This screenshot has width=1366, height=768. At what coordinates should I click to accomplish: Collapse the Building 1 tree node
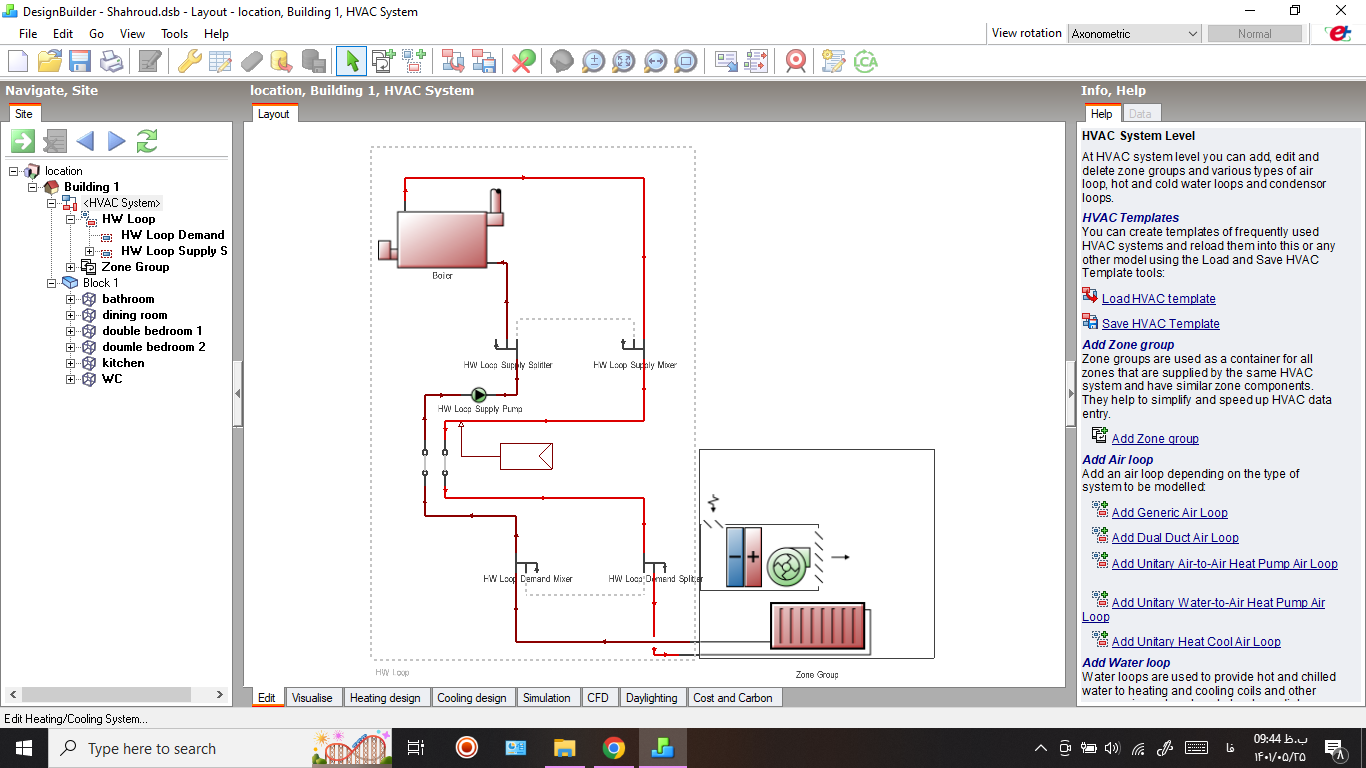point(32,187)
